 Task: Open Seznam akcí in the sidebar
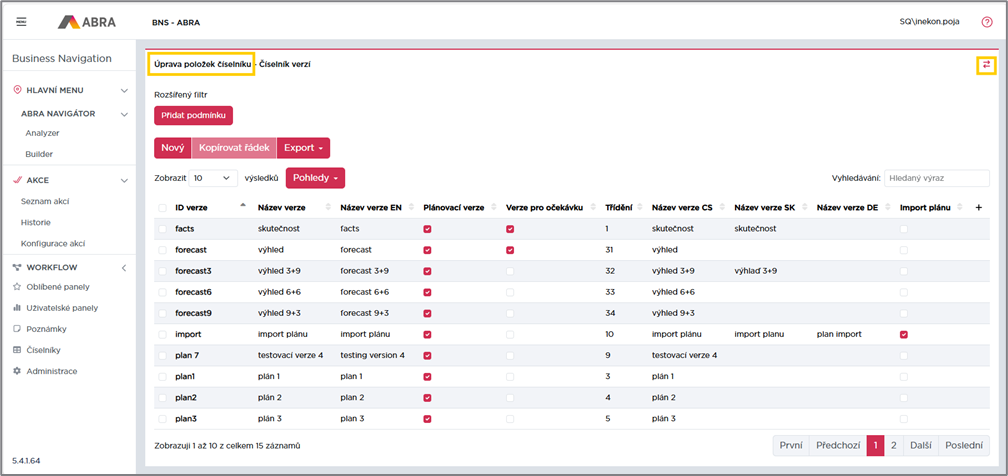(x=45, y=201)
